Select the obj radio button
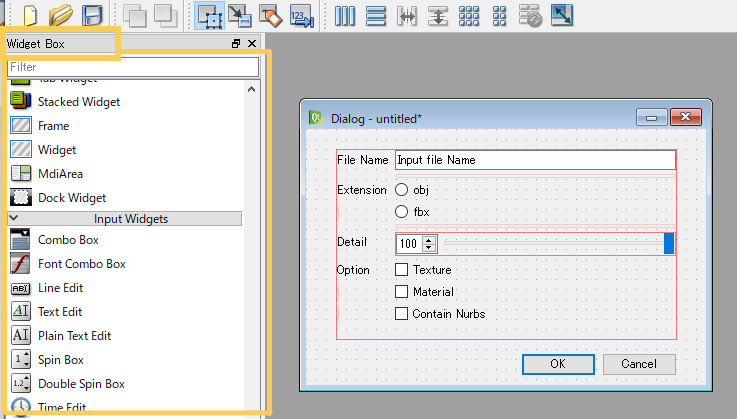Screen dimensions: 737x419 [x=401, y=190]
